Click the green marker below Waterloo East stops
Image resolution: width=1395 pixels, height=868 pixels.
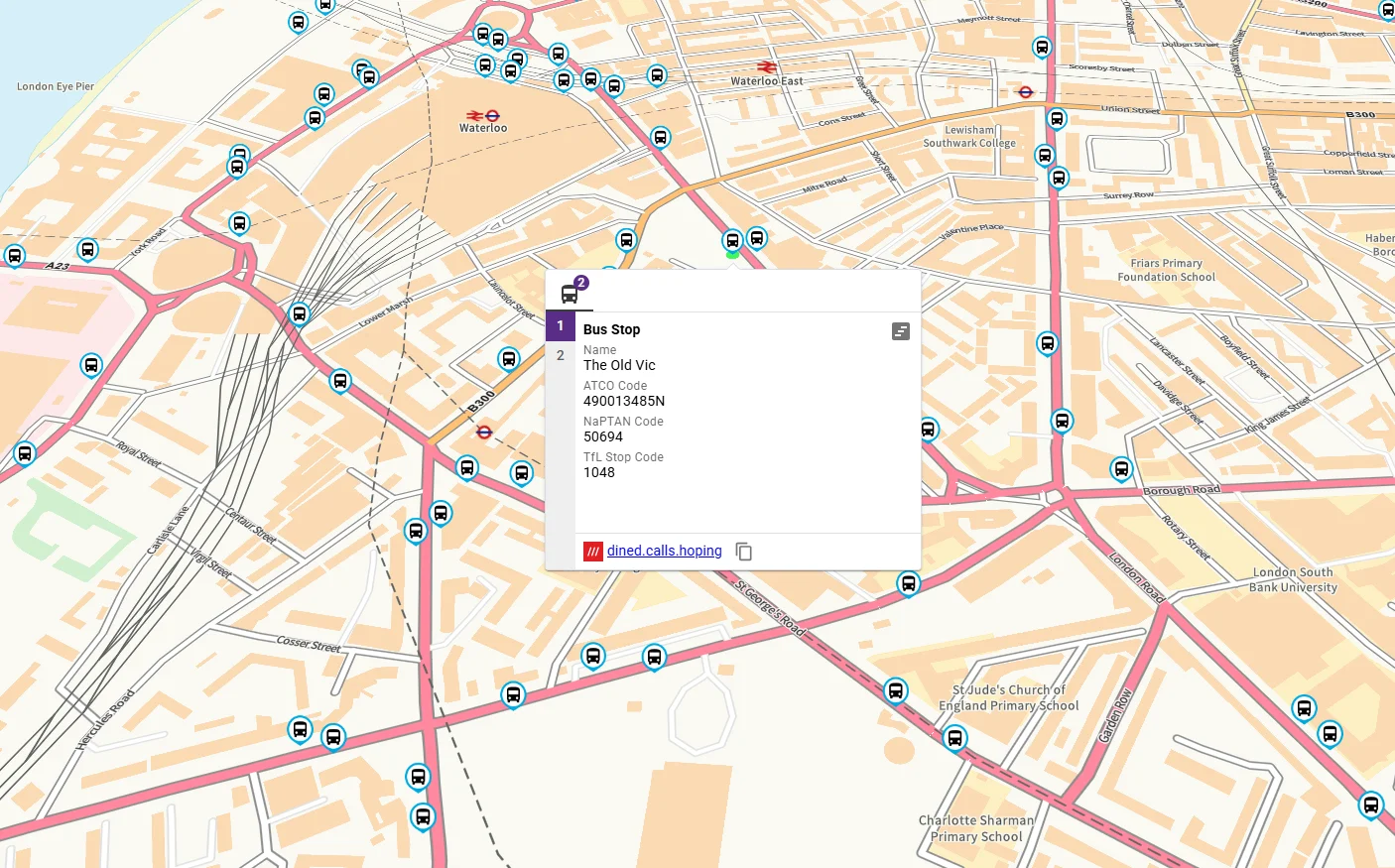tap(734, 254)
